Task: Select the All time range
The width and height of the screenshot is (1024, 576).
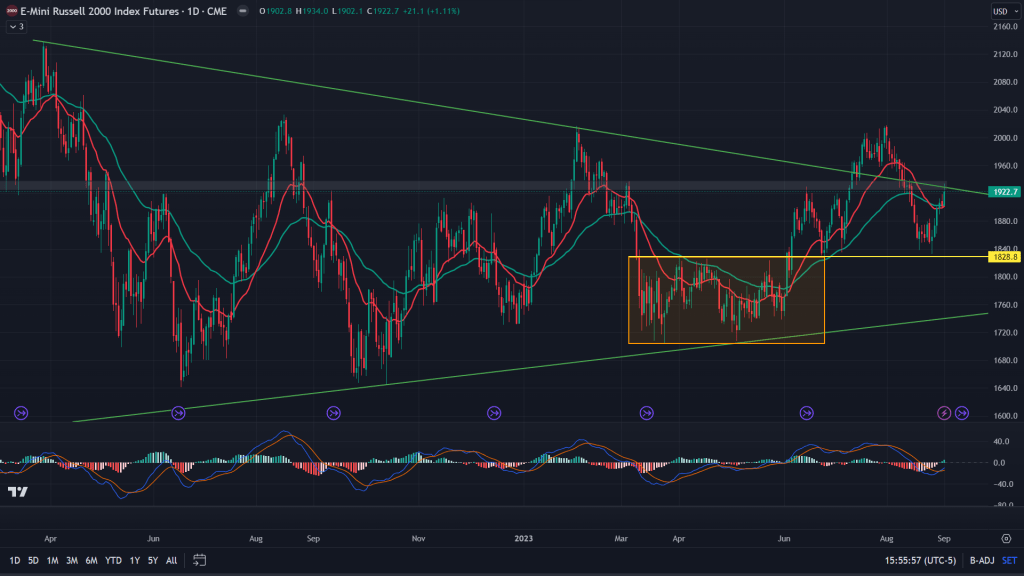Action: pyautogui.click(x=172, y=560)
